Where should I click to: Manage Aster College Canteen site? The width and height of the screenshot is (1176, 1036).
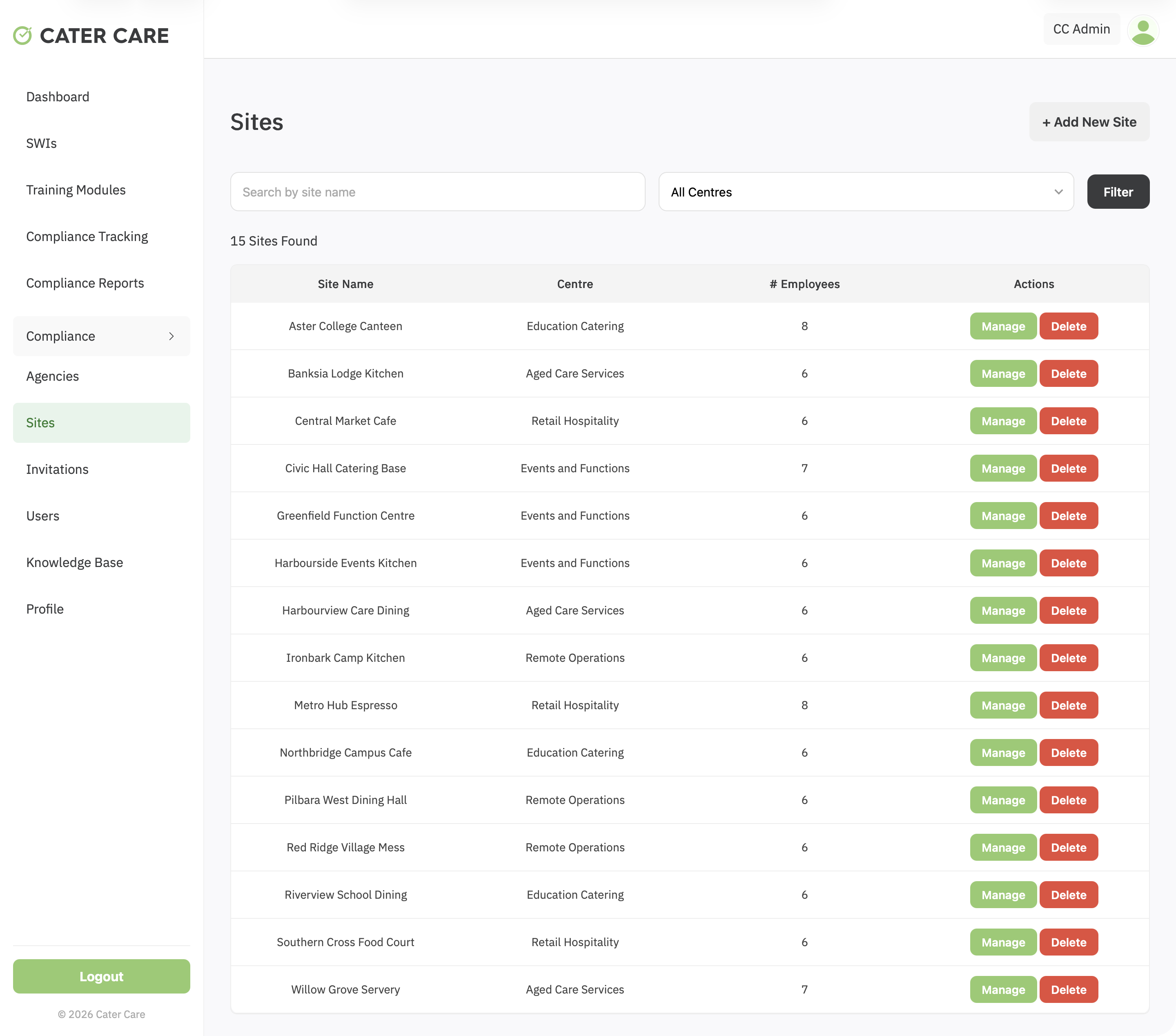pyautogui.click(x=1003, y=326)
